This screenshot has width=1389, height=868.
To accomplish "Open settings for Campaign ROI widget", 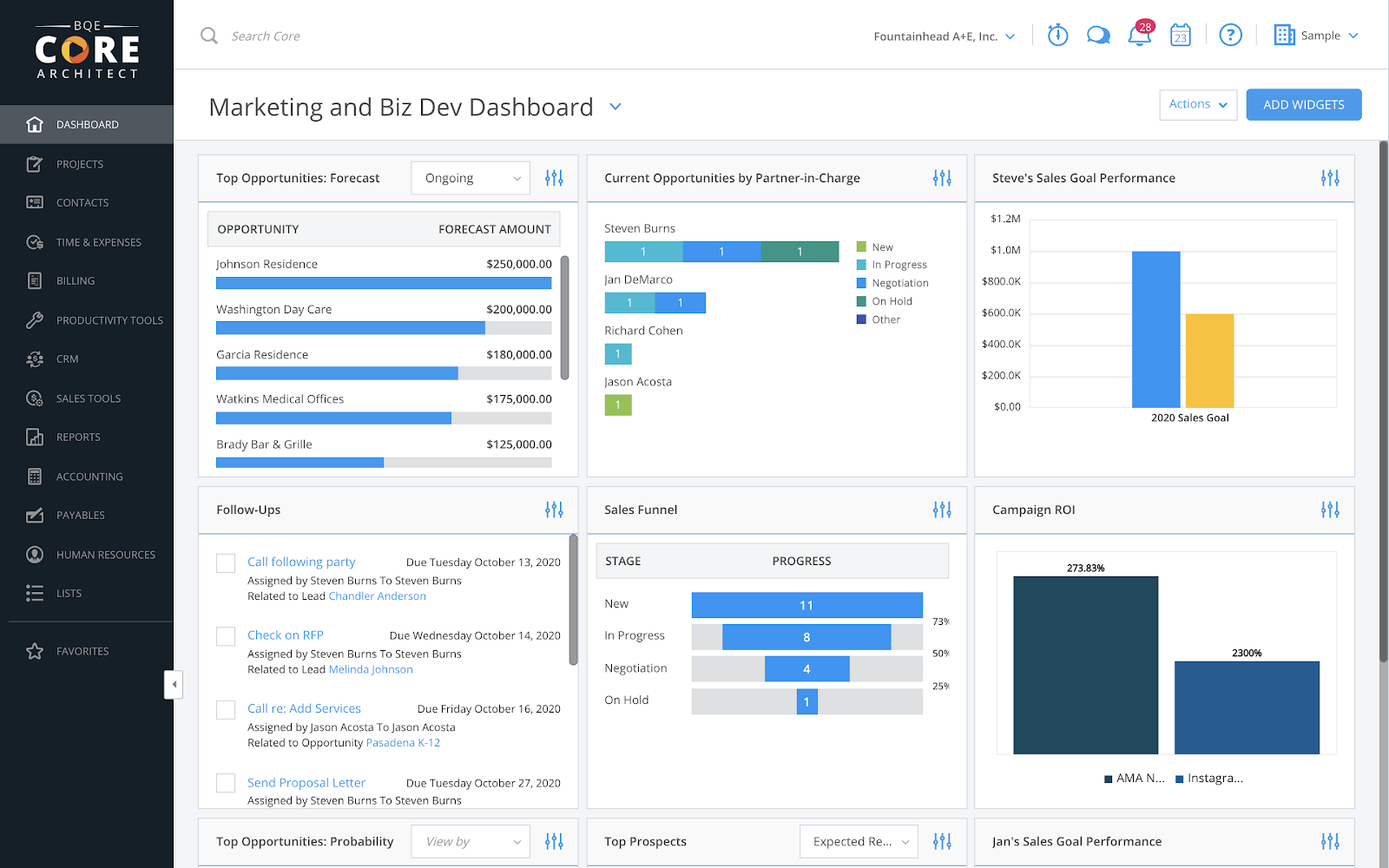I will tap(1330, 510).
